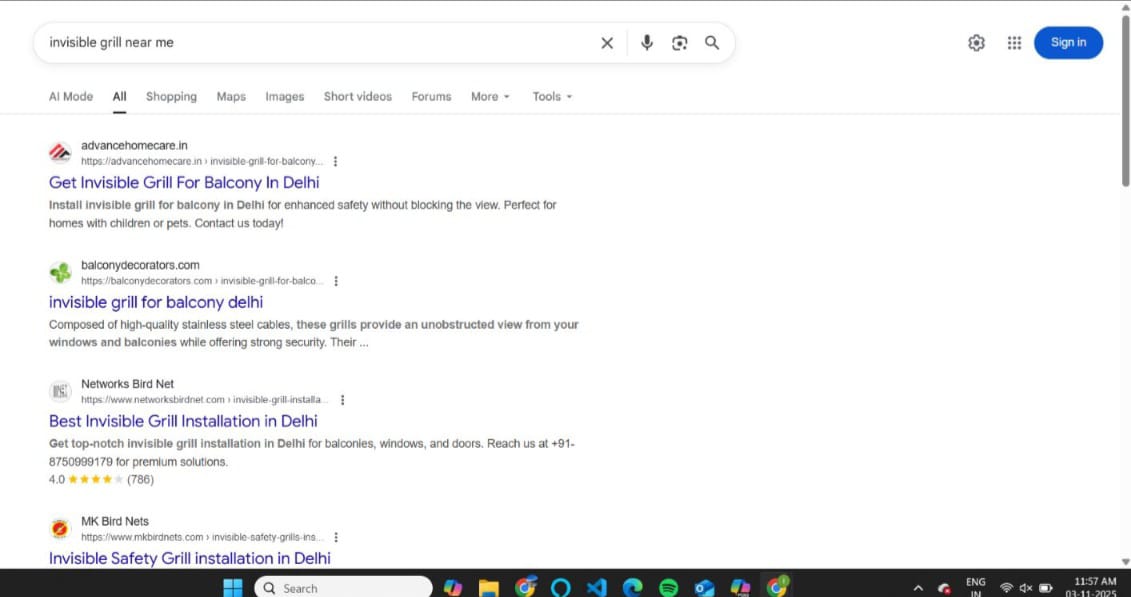Open 'Get Invisible Grill For Balcony In Delhi' link
This screenshot has height=597, width=1131.
point(184,183)
